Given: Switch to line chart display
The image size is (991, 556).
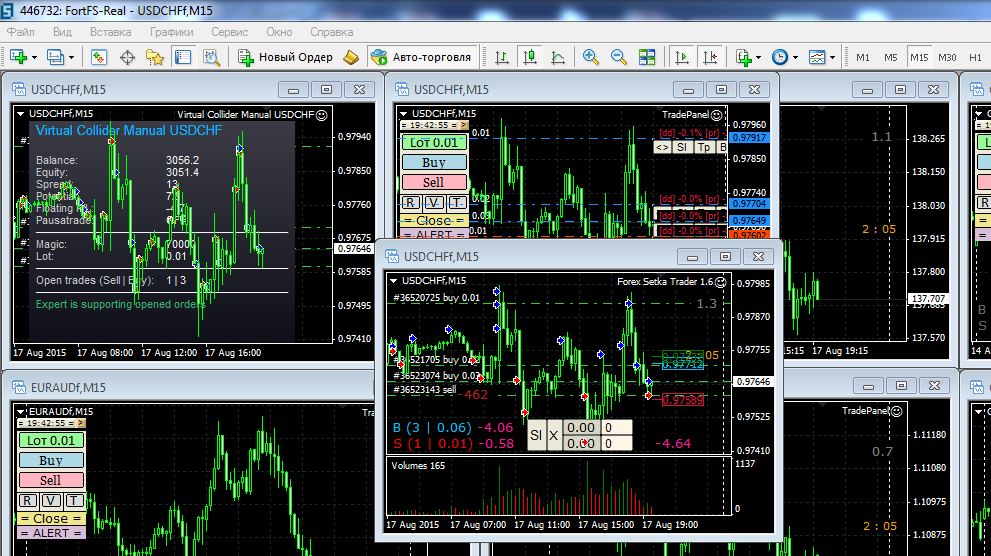Looking at the screenshot, I should point(557,57).
